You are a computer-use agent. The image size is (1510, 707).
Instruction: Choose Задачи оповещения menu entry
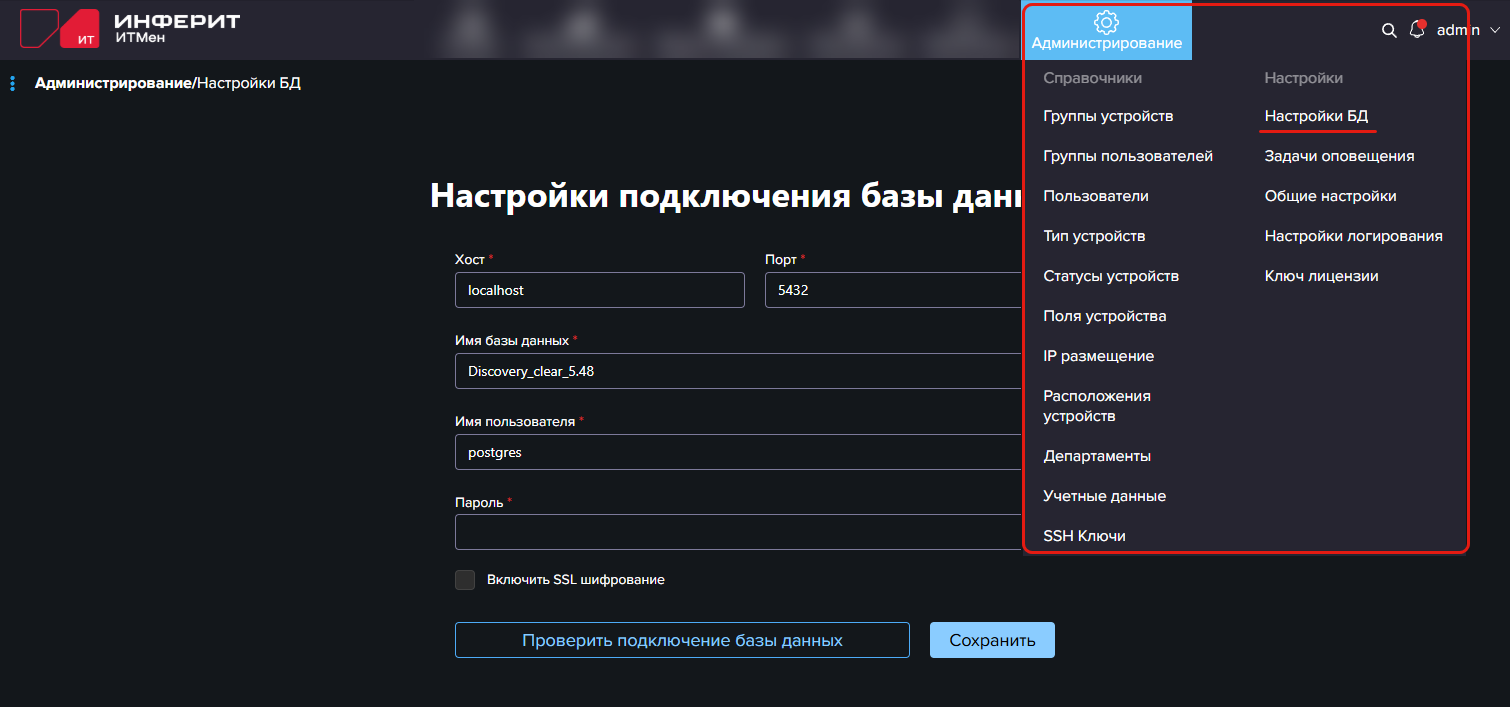point(1339,156)
